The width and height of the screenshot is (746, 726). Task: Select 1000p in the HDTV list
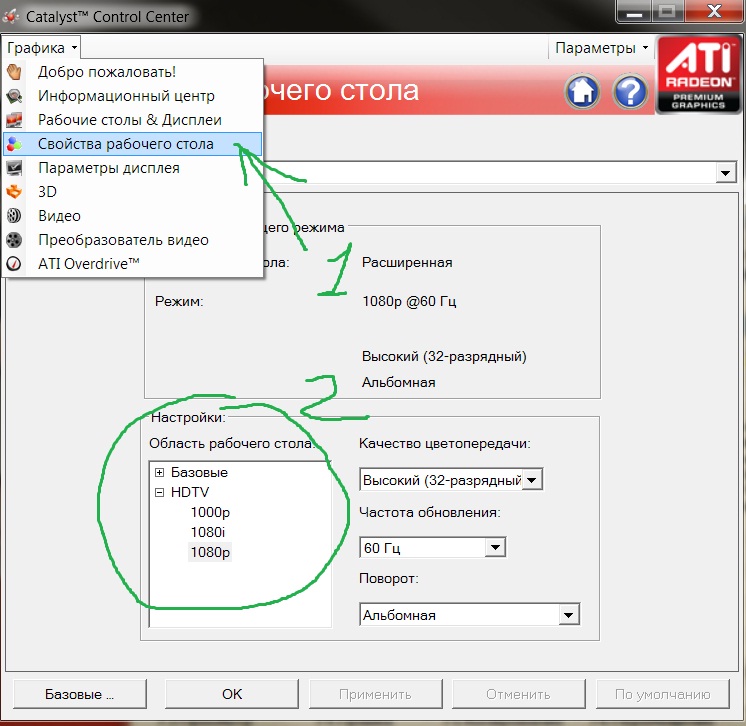coord(210,512)
